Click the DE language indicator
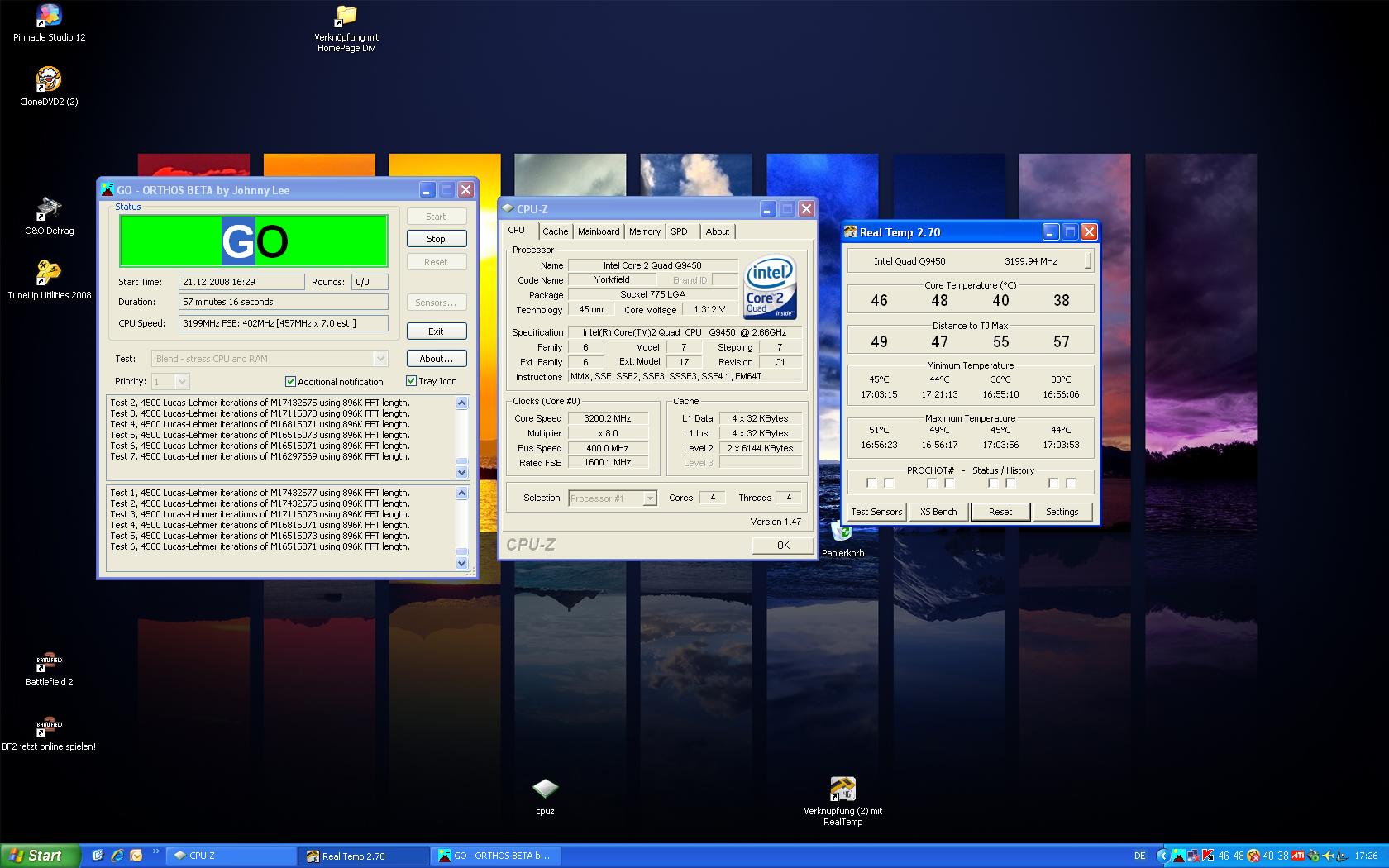The width and height of the screenshot is (1389, 868). [1140, 856]
